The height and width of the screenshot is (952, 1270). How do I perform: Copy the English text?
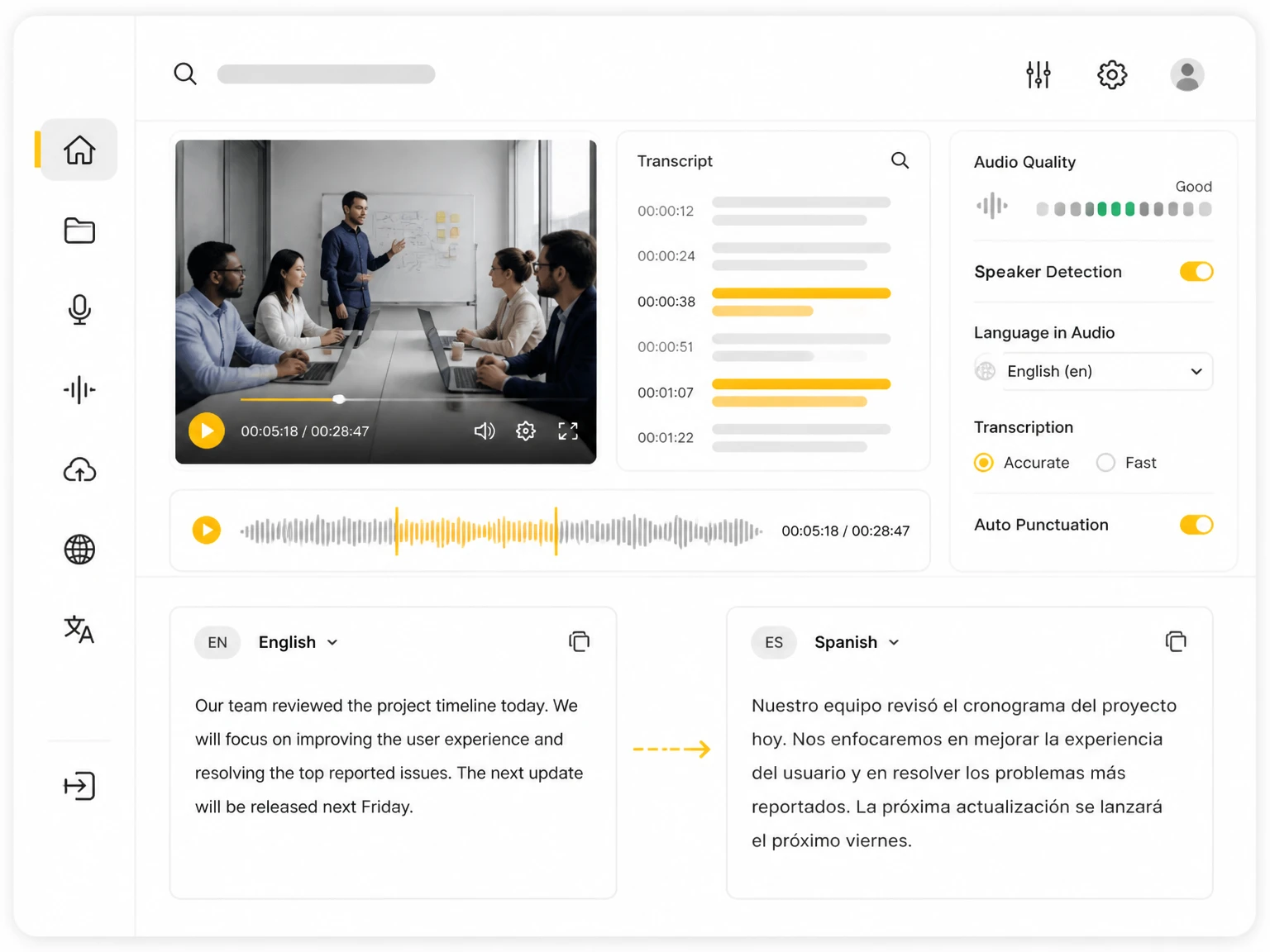580,641
